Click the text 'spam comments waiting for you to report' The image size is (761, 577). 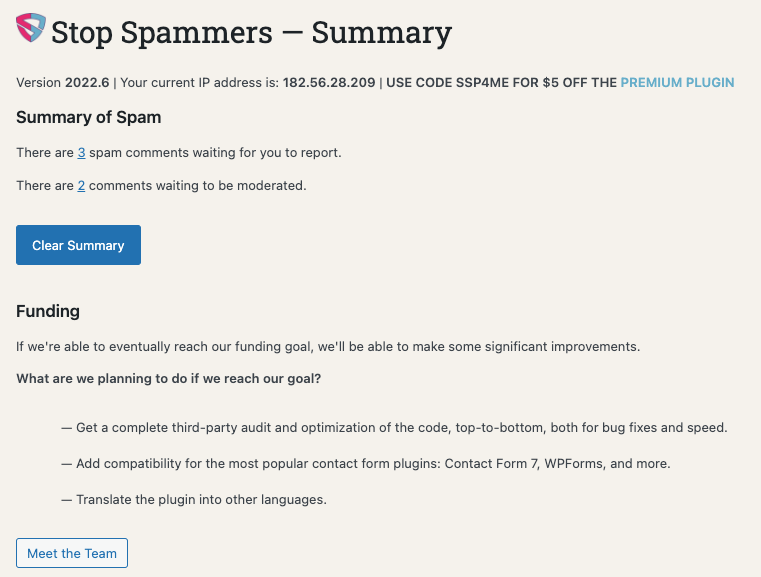pos(214,152)
